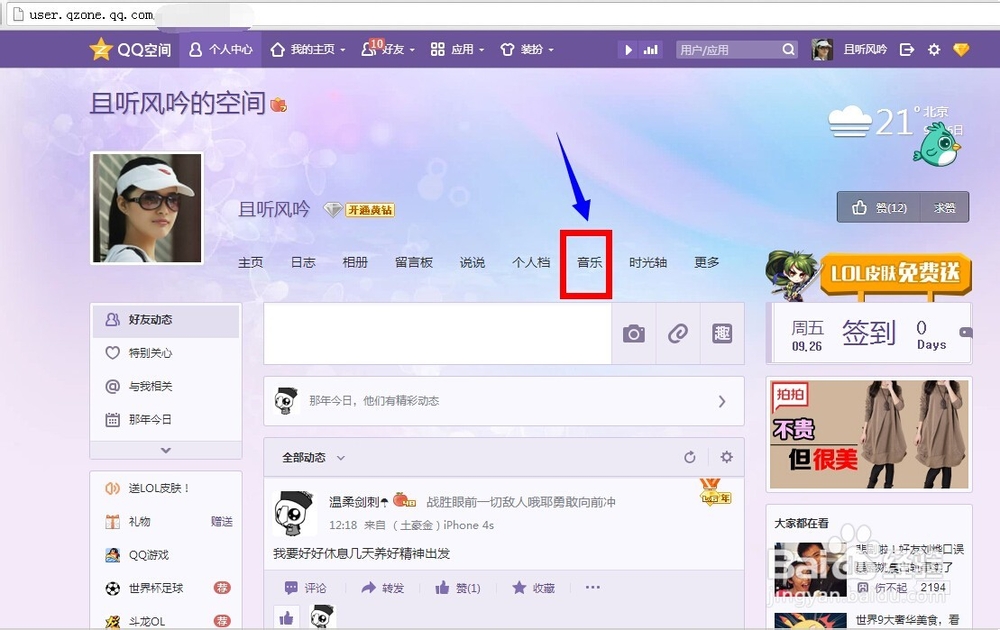Image resolution: width=1000 pixels, height=630 pixels.
Task: Open feed settings gear icon
Action: [726, 457]
